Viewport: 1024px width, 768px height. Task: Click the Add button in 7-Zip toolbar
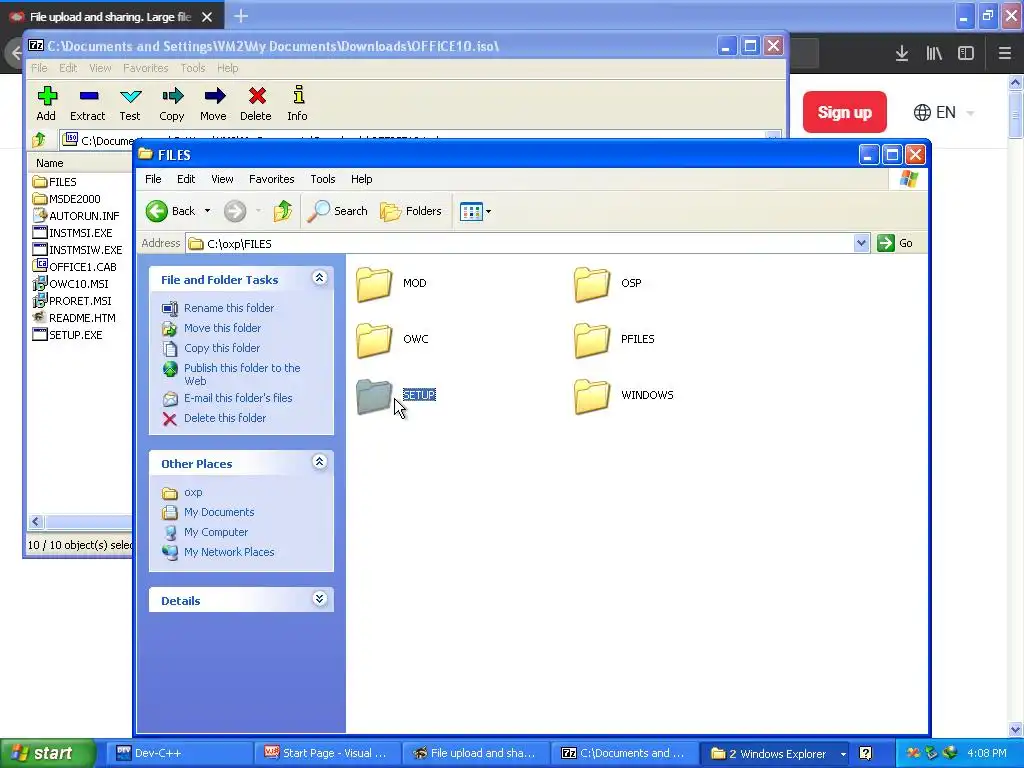46,103
